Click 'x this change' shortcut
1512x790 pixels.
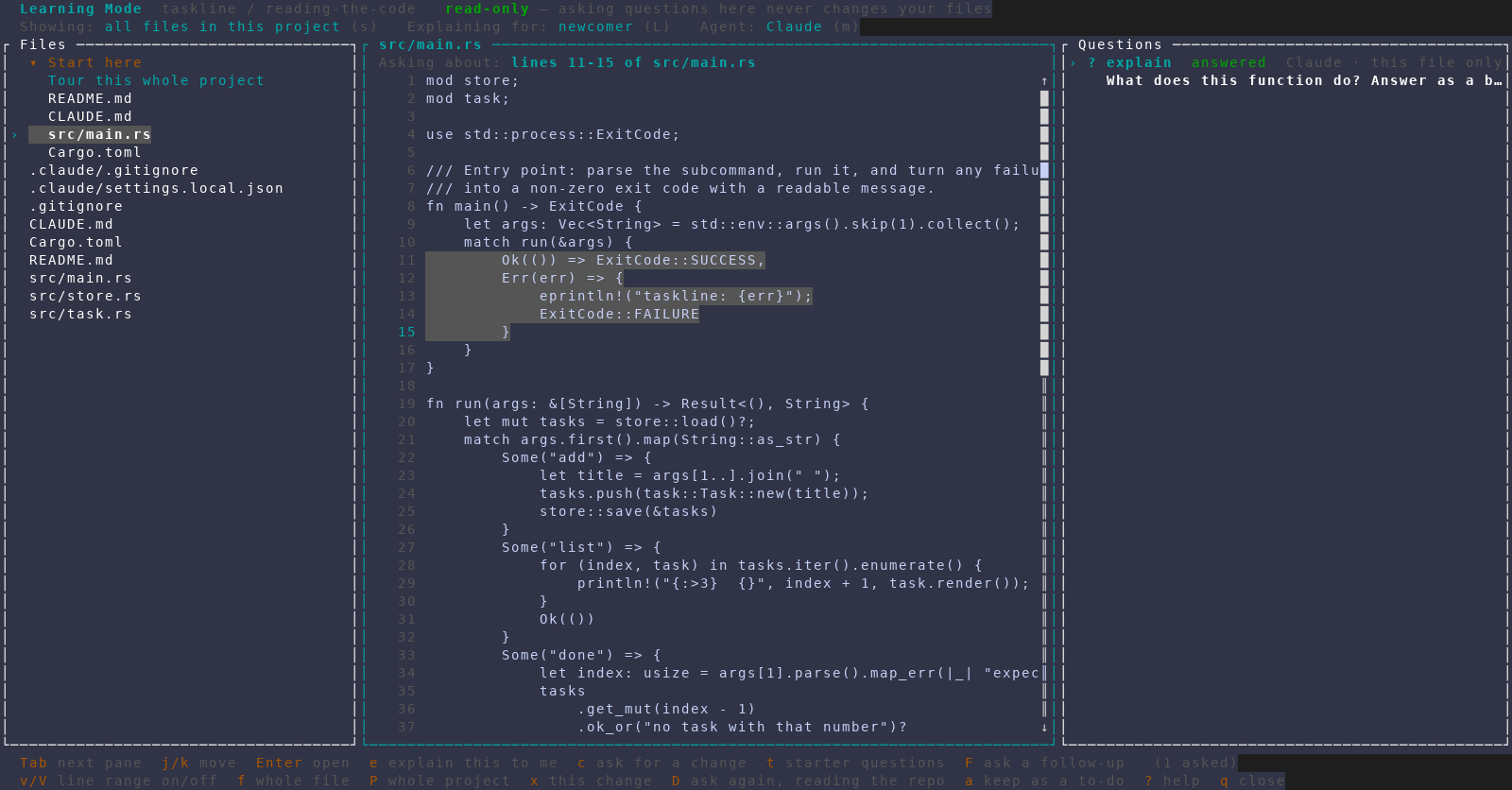coord(591,781)
